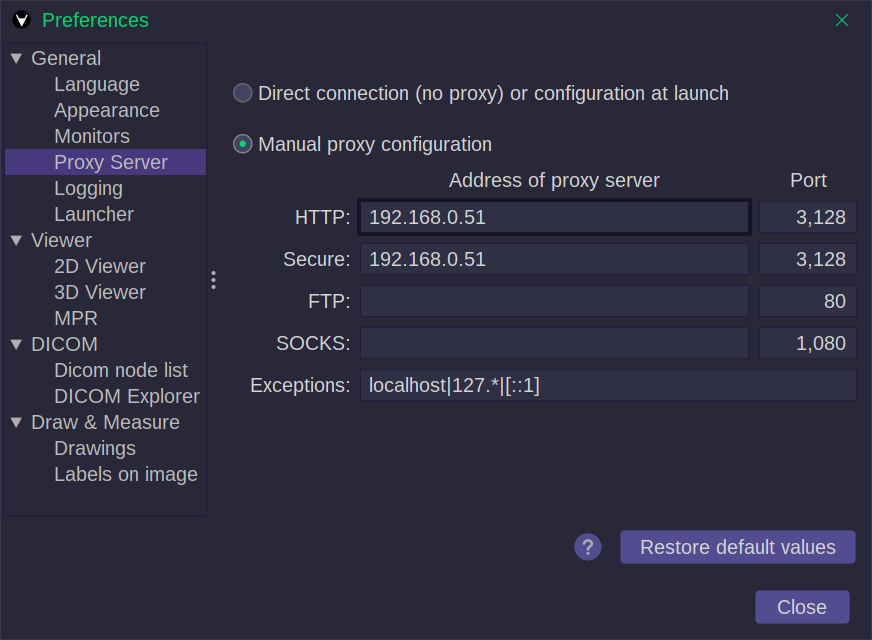Collapse the General tree section
Viewport: 872px width, 640px height.
(x=16, y=58)
